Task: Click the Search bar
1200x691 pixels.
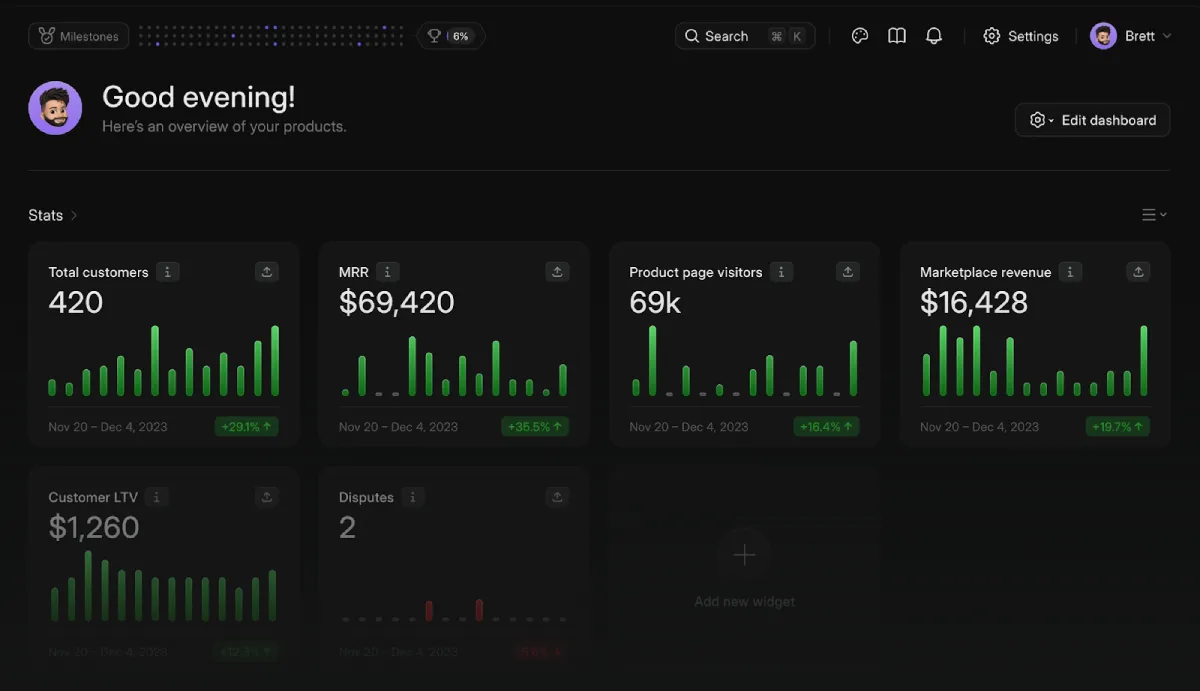Action: (745, 35)
